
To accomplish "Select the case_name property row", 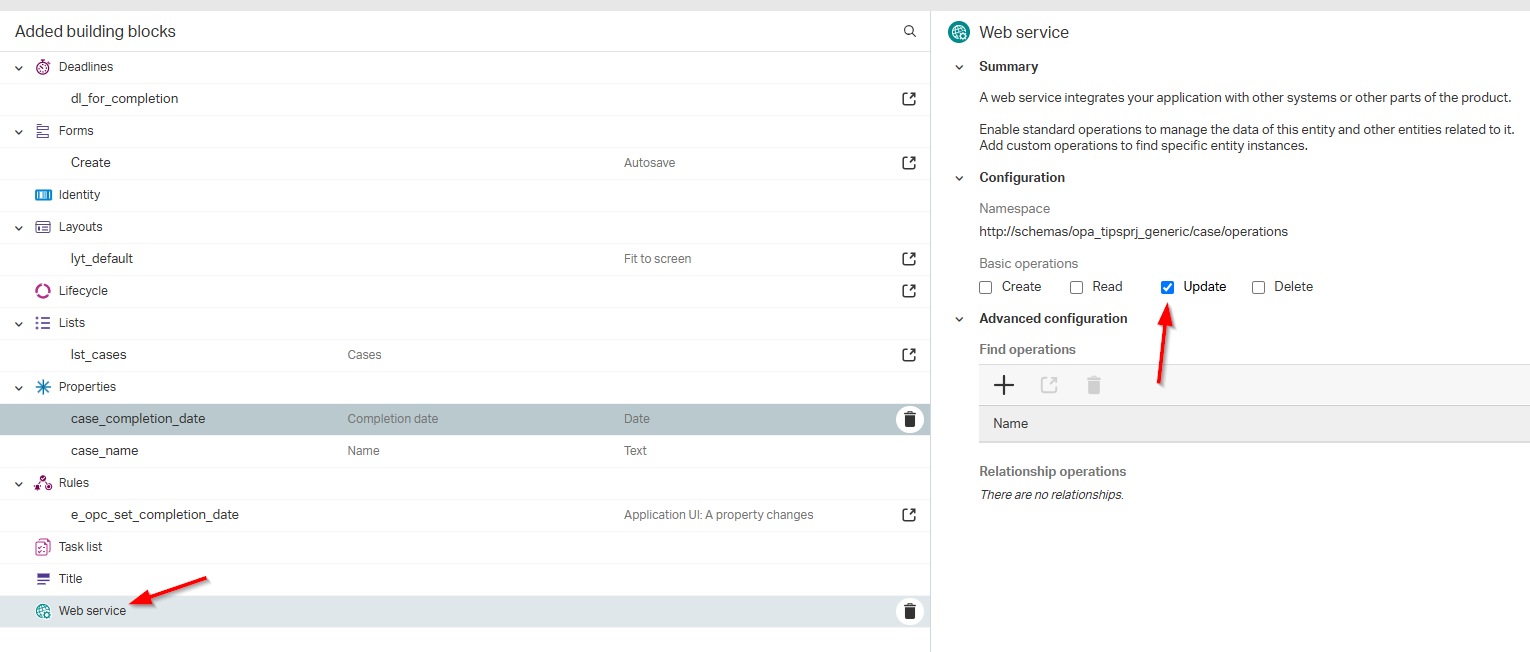I will tap(105, 451).
